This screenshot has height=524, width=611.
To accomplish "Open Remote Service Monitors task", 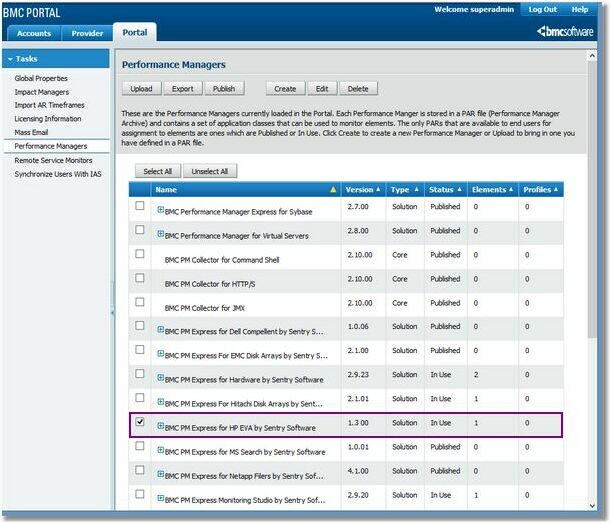I will tap(53, 161).
